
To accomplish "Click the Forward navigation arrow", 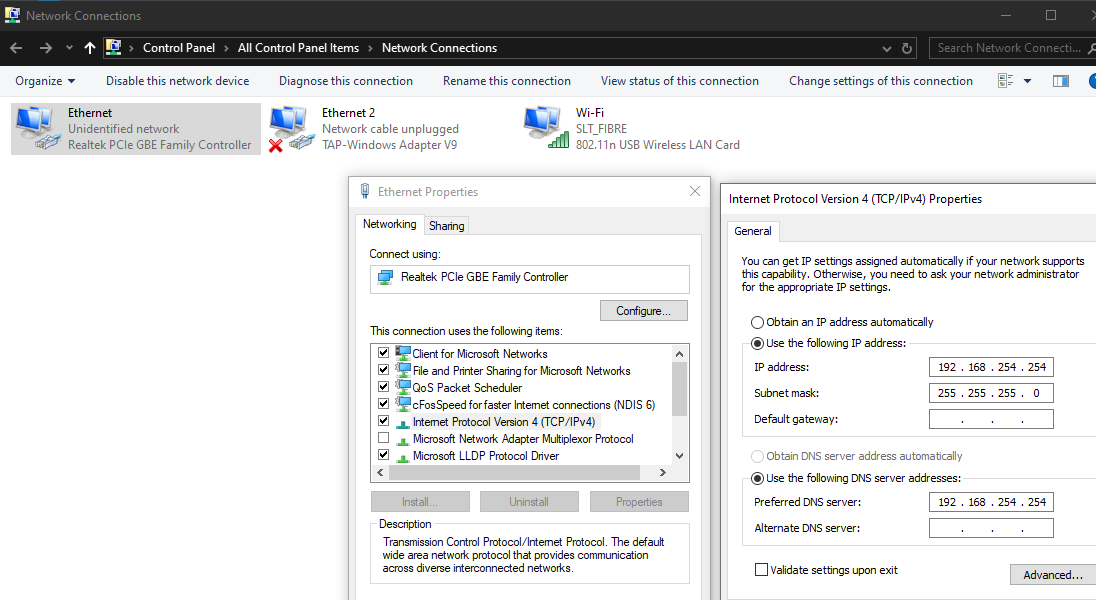I will click(46, 48).
